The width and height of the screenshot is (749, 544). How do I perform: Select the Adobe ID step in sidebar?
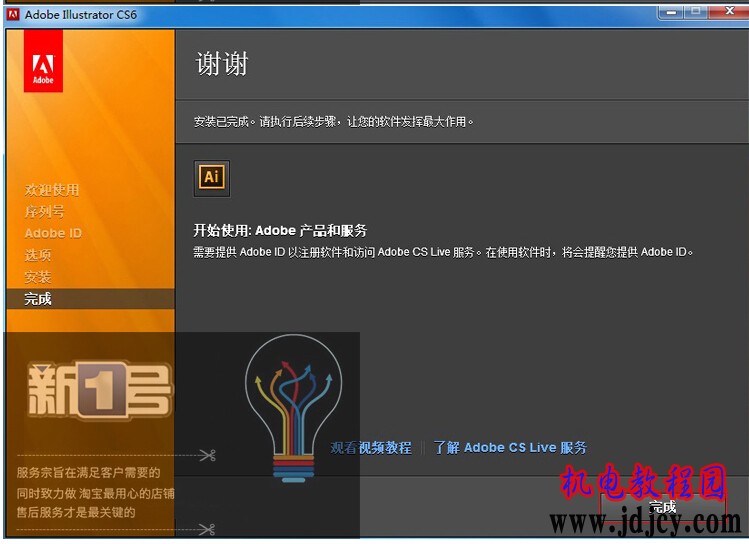tap(53, 233)
